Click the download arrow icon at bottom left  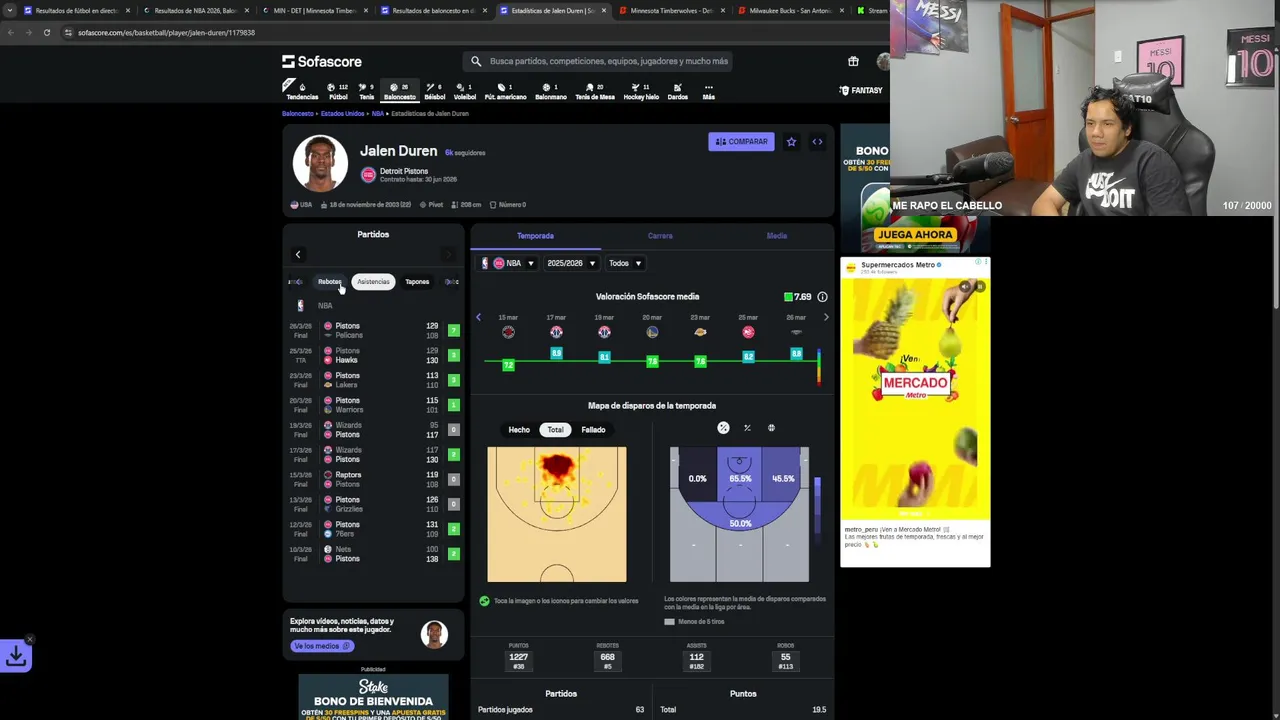pos(16,656)
